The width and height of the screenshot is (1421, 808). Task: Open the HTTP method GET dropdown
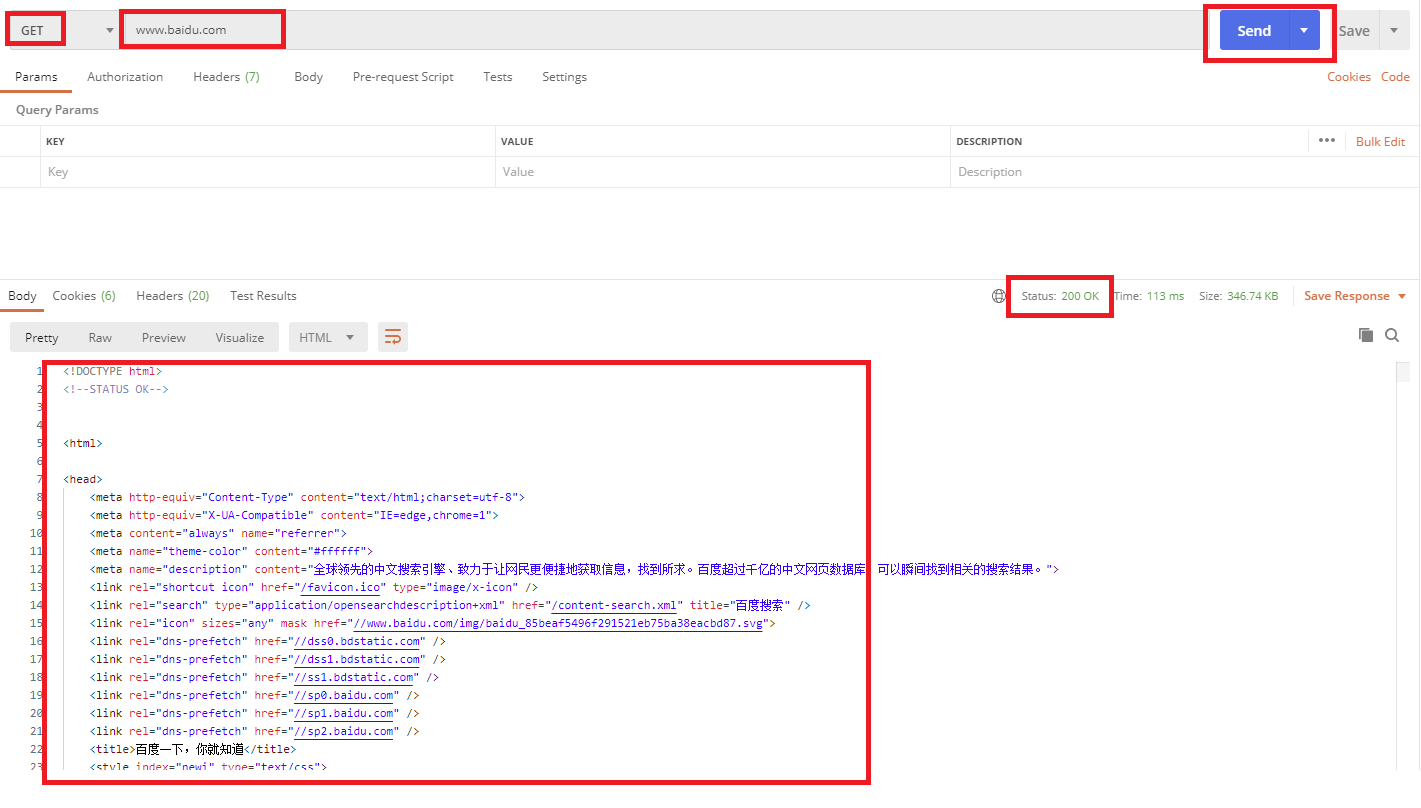(66, 30)
